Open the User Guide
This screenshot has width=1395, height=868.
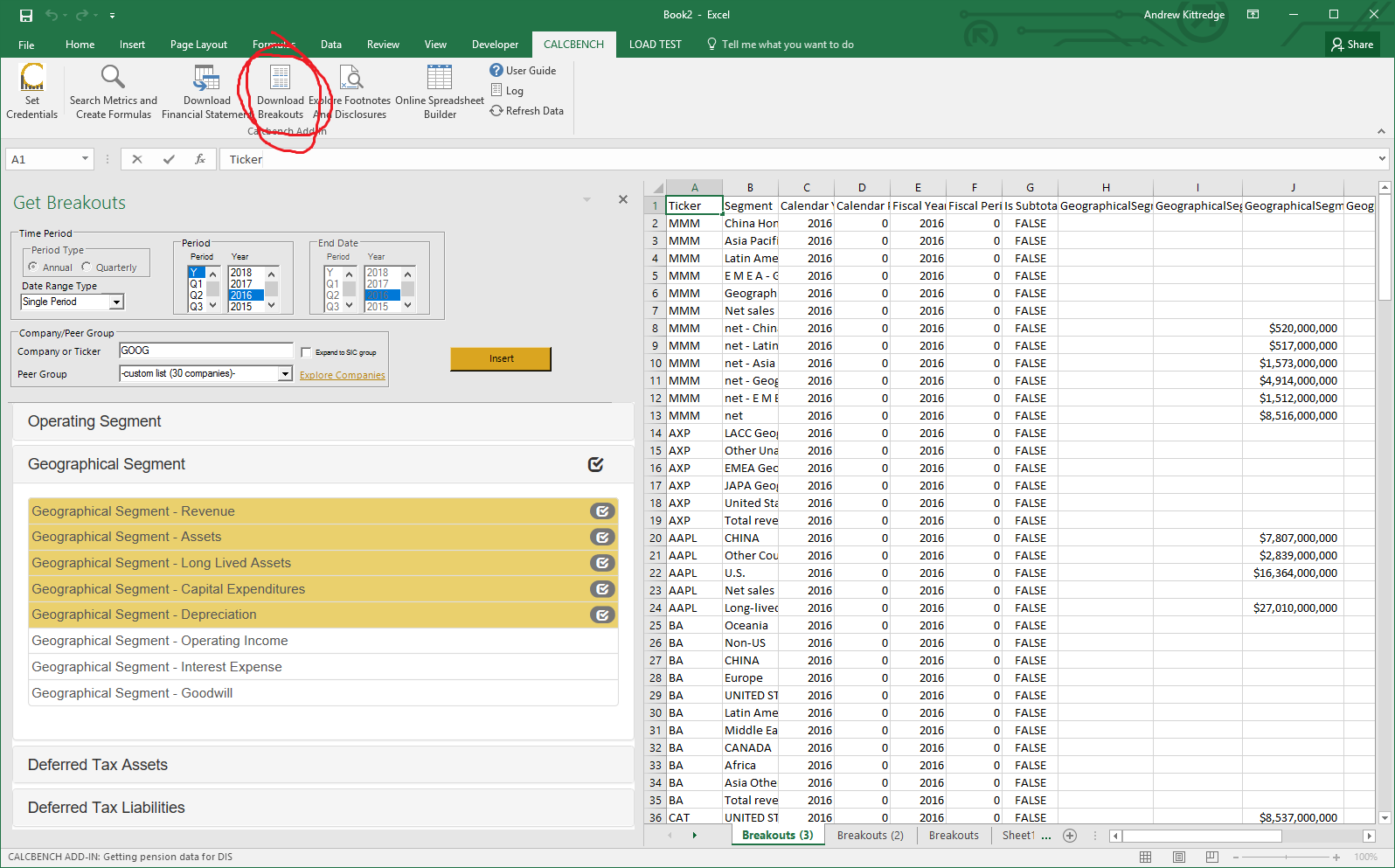(x=523, y=71)
